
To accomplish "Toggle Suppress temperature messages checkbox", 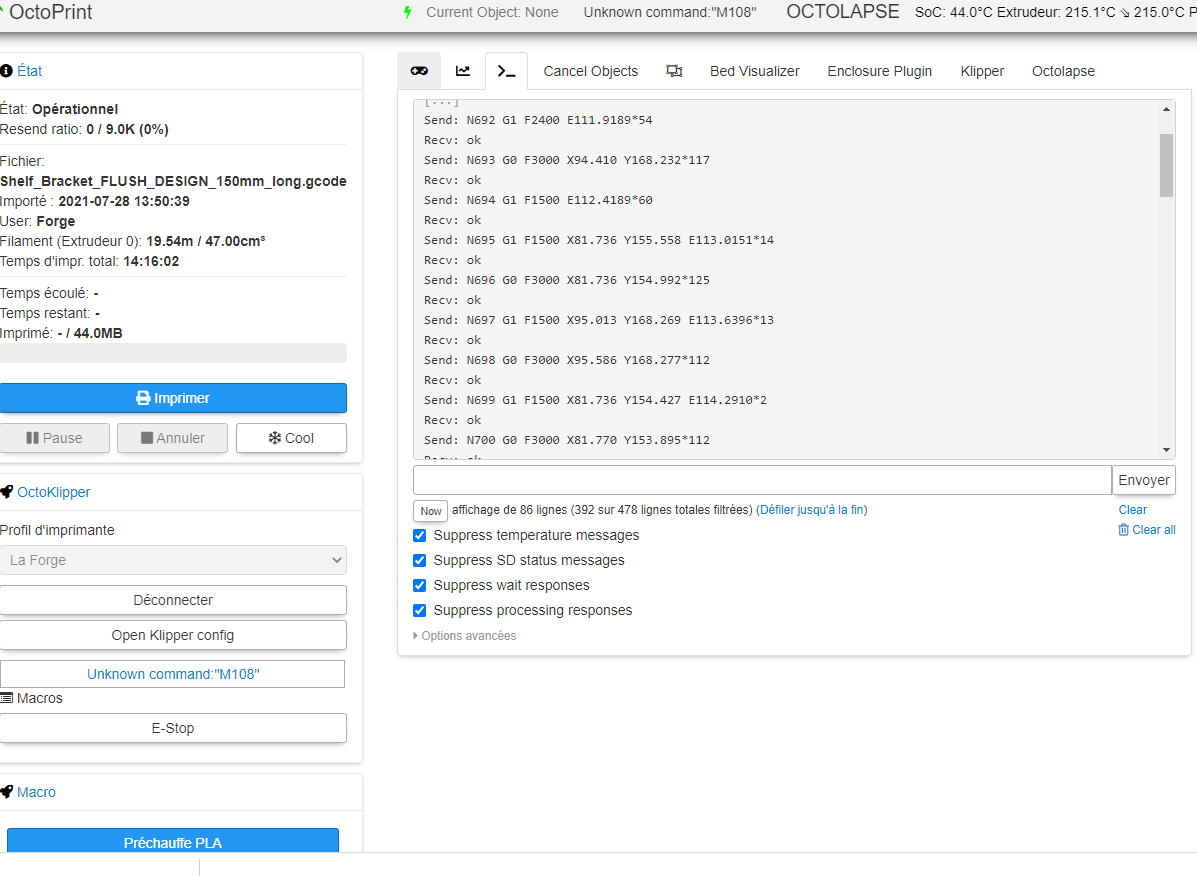I will [419, 536].
